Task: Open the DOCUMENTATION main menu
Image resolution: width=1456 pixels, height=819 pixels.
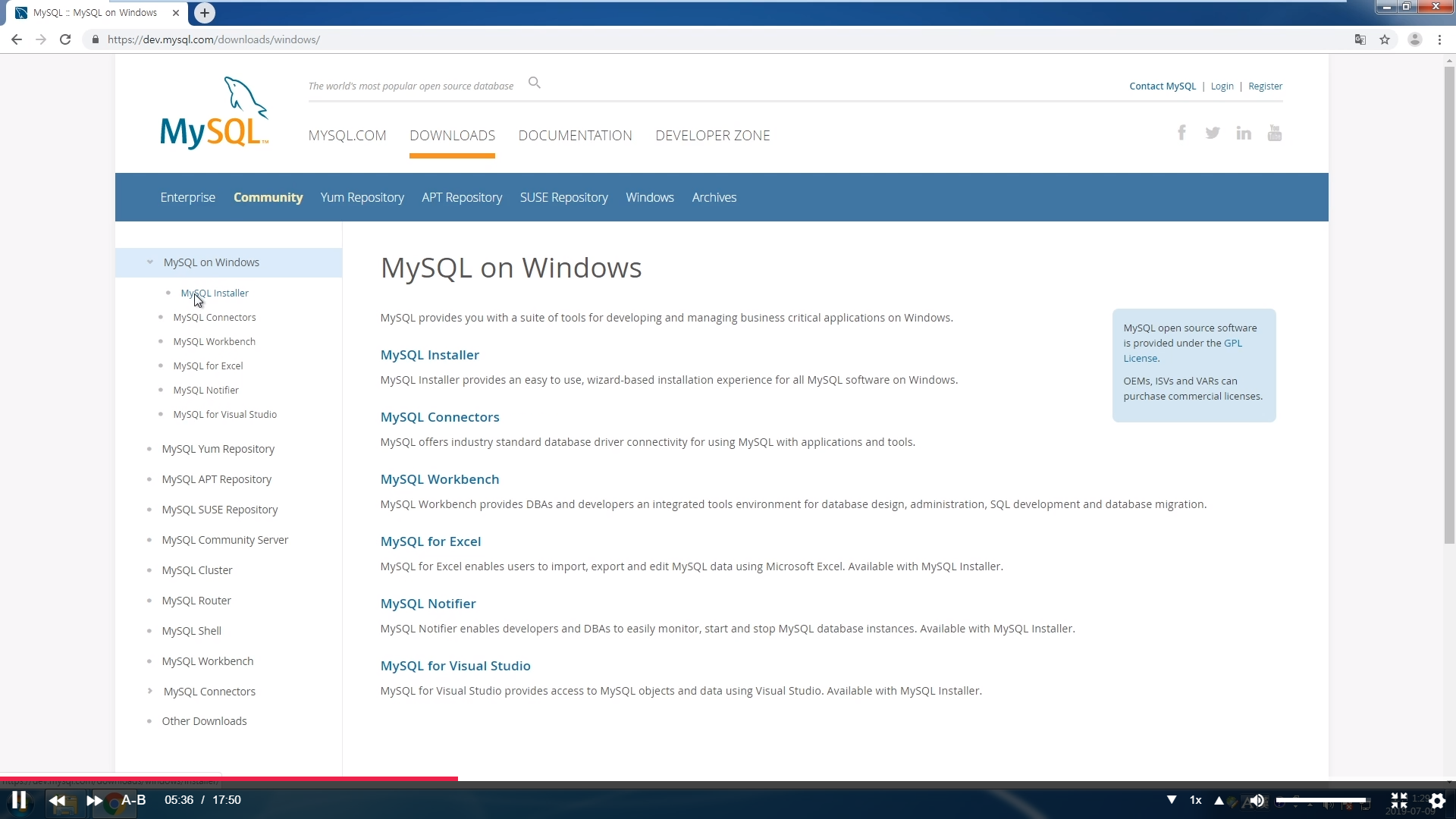Action: pos(575,136)
